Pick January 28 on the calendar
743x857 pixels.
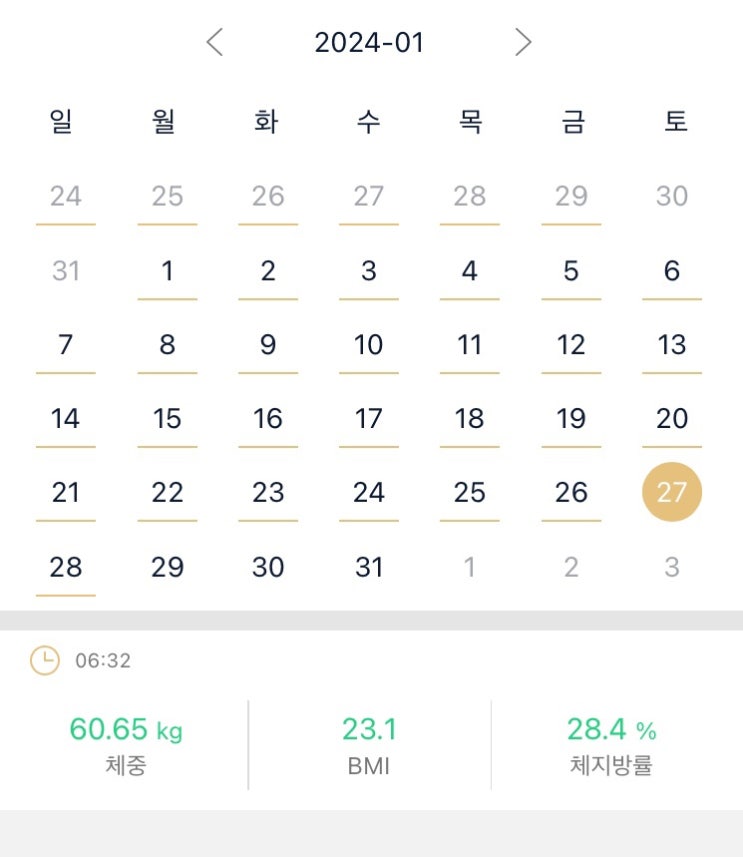(66, 567)
